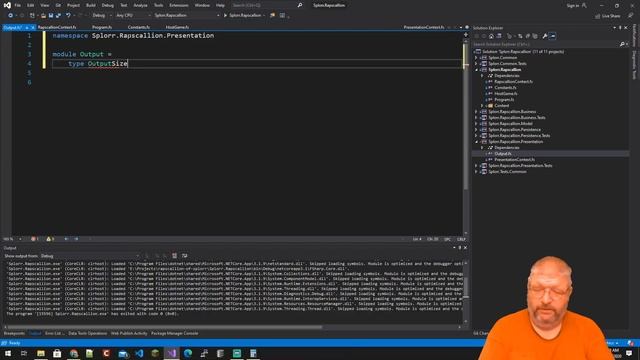
Task: Close the Output panel
Action: point(465,248)
